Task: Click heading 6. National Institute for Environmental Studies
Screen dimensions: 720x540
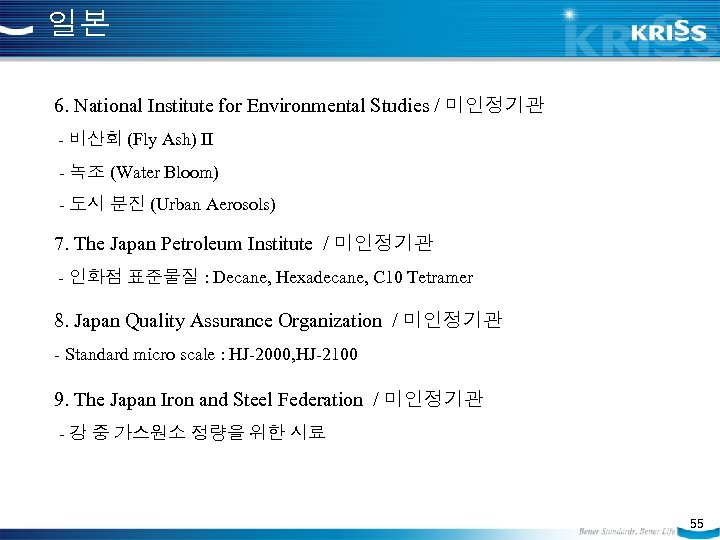Action: tap(299, 105)
